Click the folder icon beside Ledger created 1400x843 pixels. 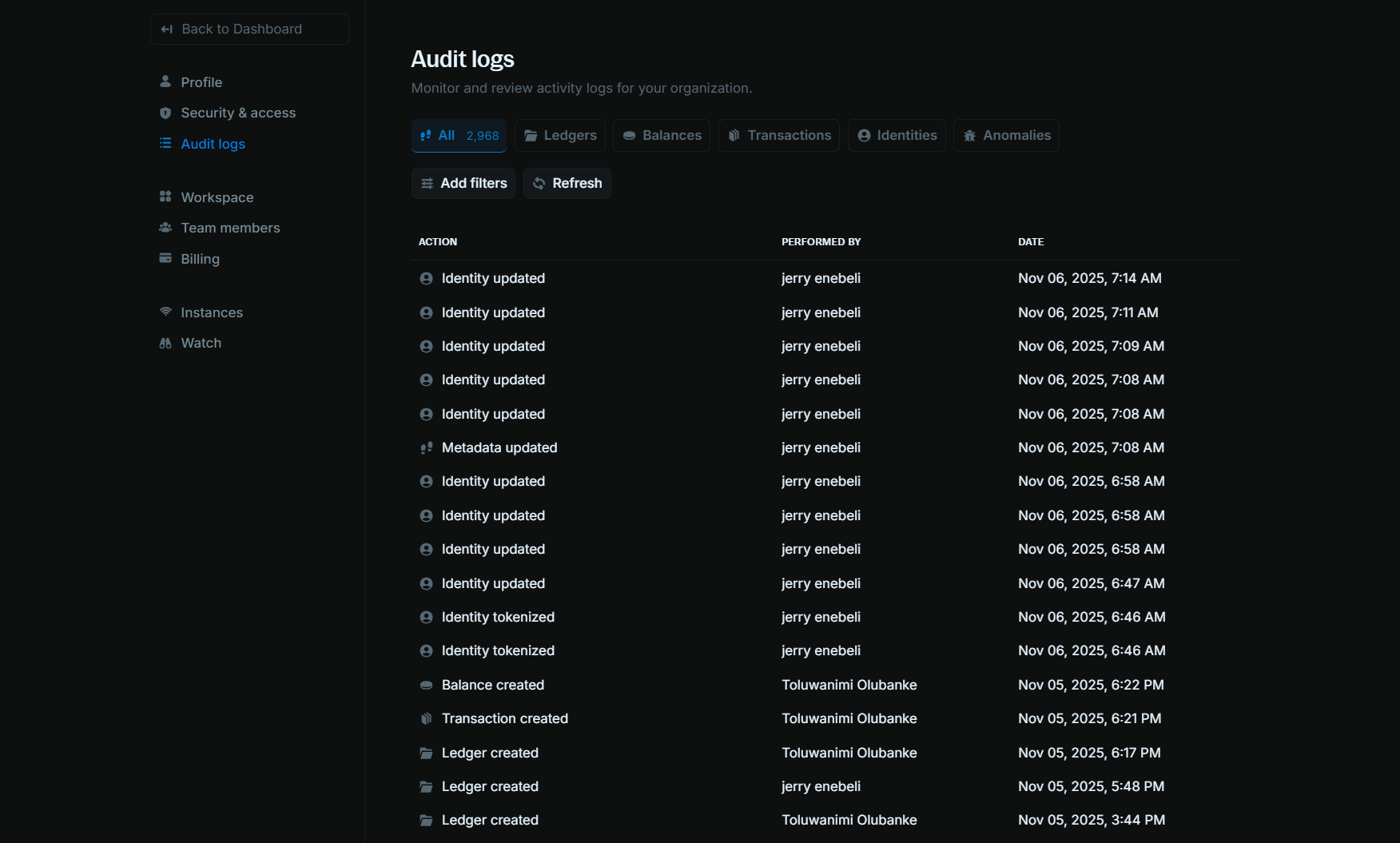click(x=426, y=753)
